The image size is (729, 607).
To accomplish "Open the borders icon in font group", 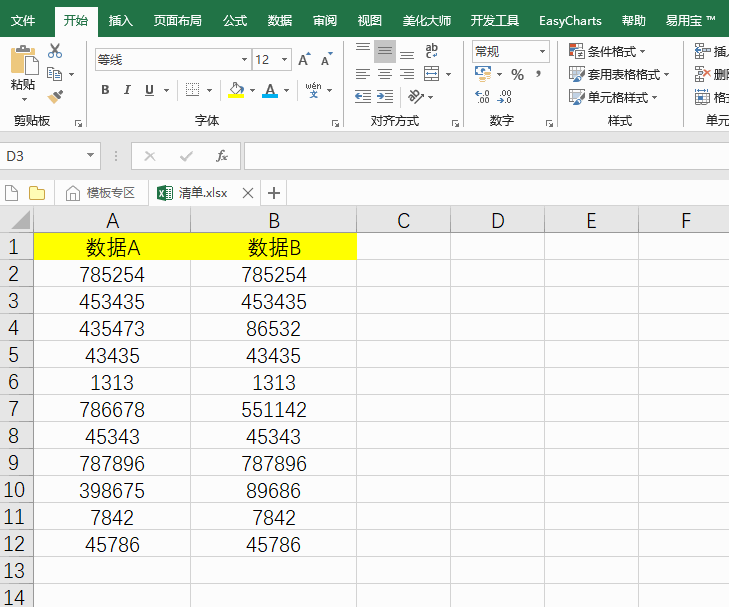I will [193, 90].
